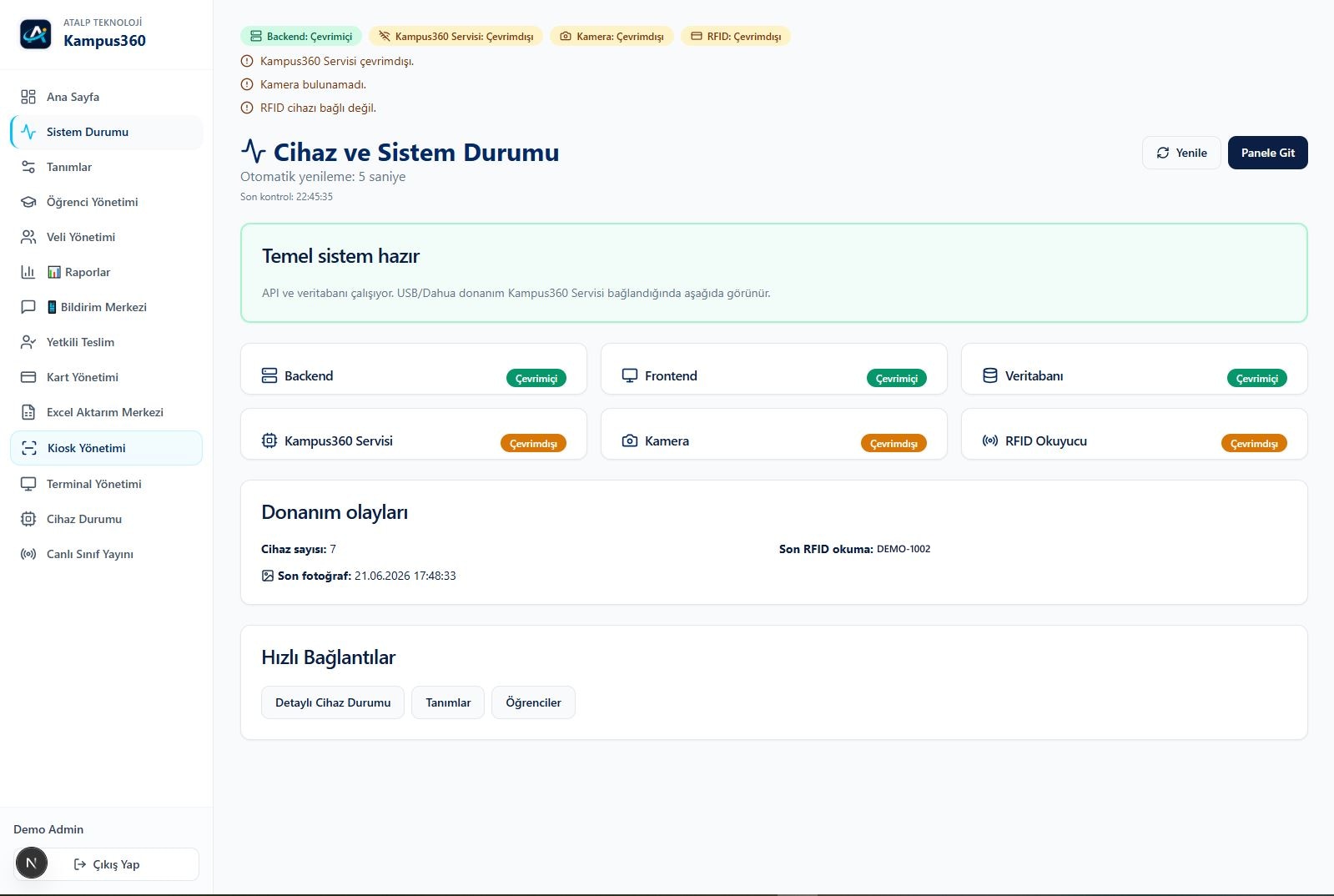Click the image icon beside Son fotoğraf
Screen dimensions: 1334x896
click(x=268, y=576)
